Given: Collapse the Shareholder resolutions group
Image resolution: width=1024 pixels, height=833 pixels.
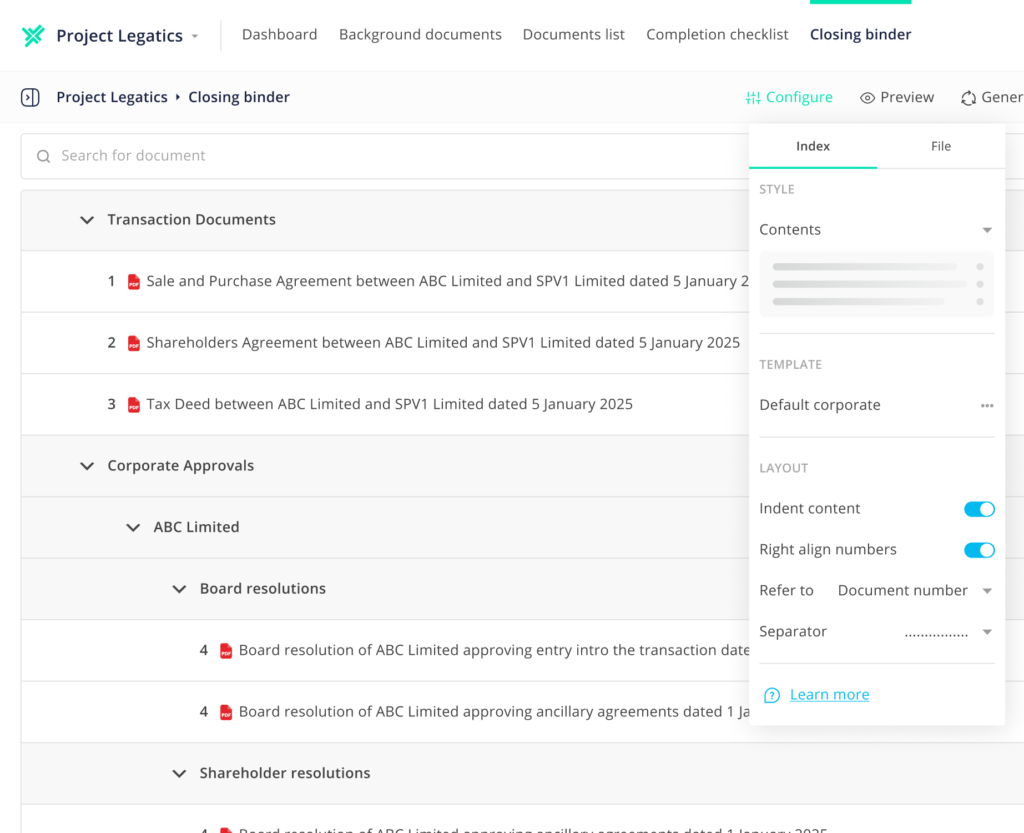Looking at the screenshot, I should coord(180,774).
